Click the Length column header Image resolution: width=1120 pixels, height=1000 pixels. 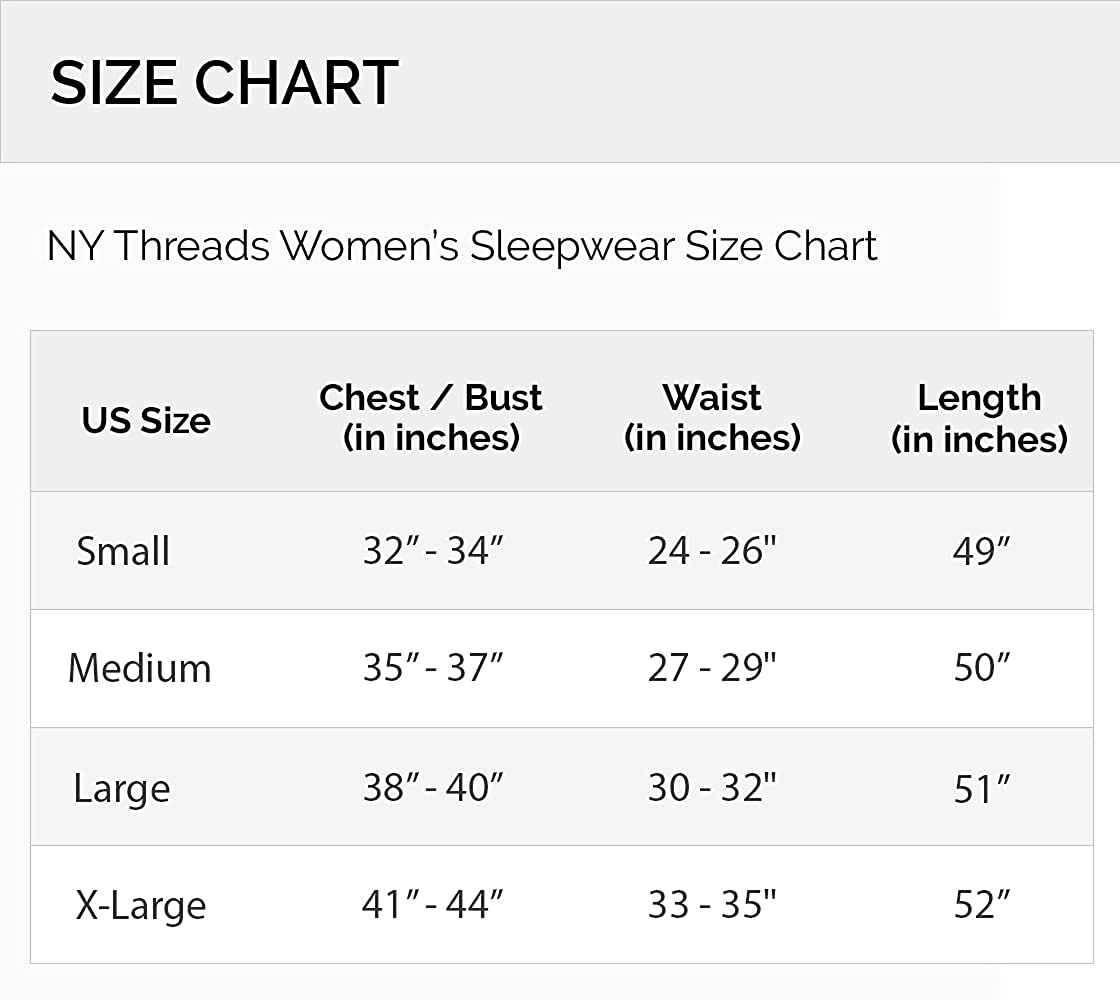pyautogui.click(x=979, y=417)
